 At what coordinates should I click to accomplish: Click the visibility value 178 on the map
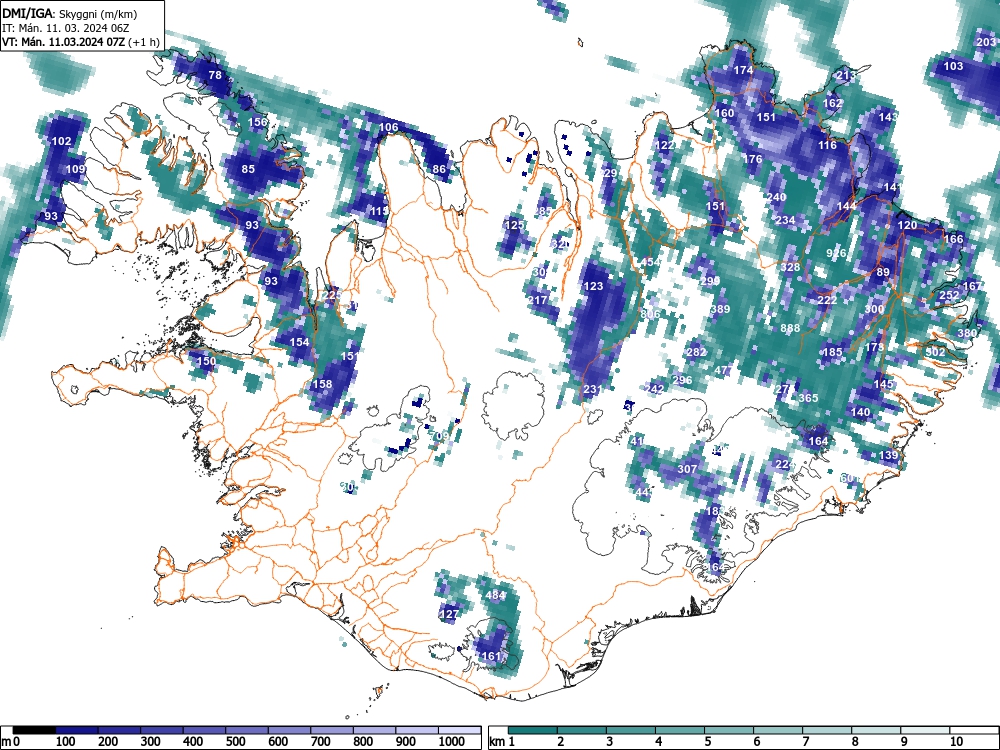(874, 347)
